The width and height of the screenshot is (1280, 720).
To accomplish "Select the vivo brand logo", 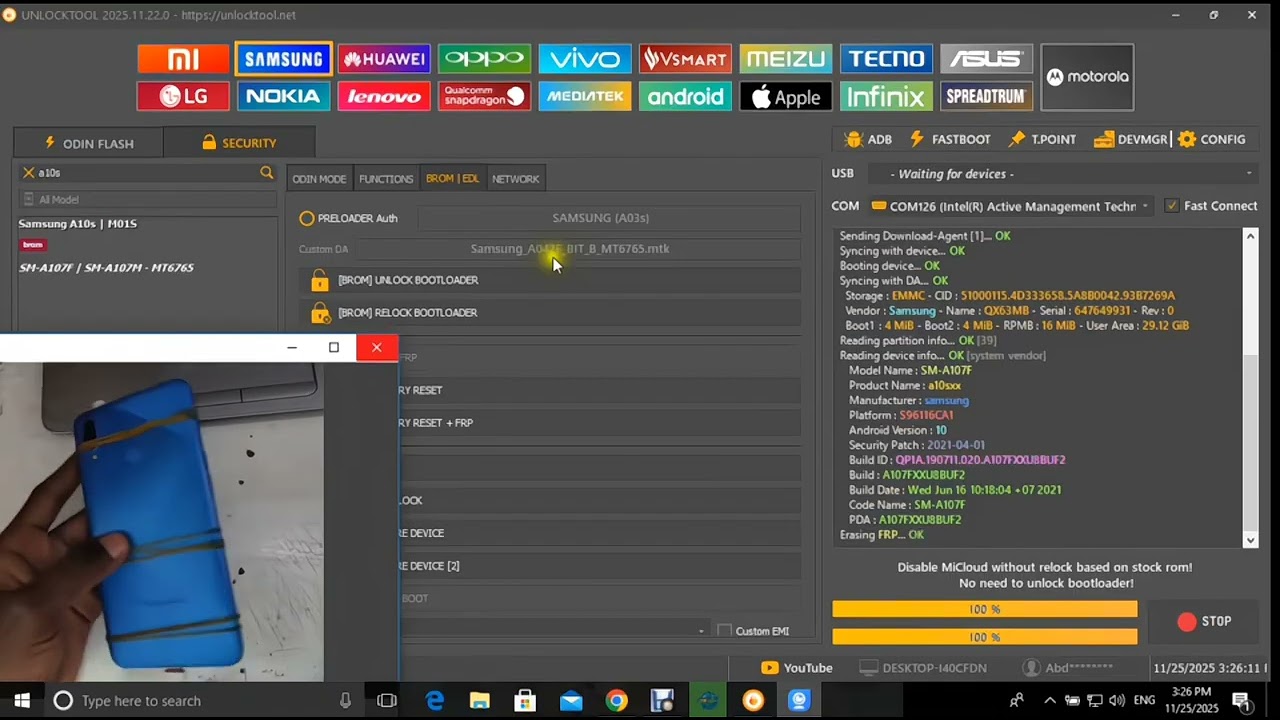I will coord(585,59).
